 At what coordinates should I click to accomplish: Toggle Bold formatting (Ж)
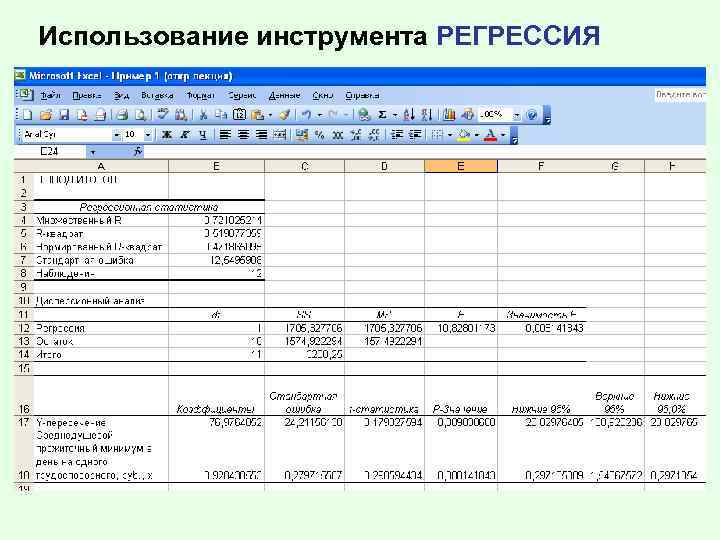167,135
